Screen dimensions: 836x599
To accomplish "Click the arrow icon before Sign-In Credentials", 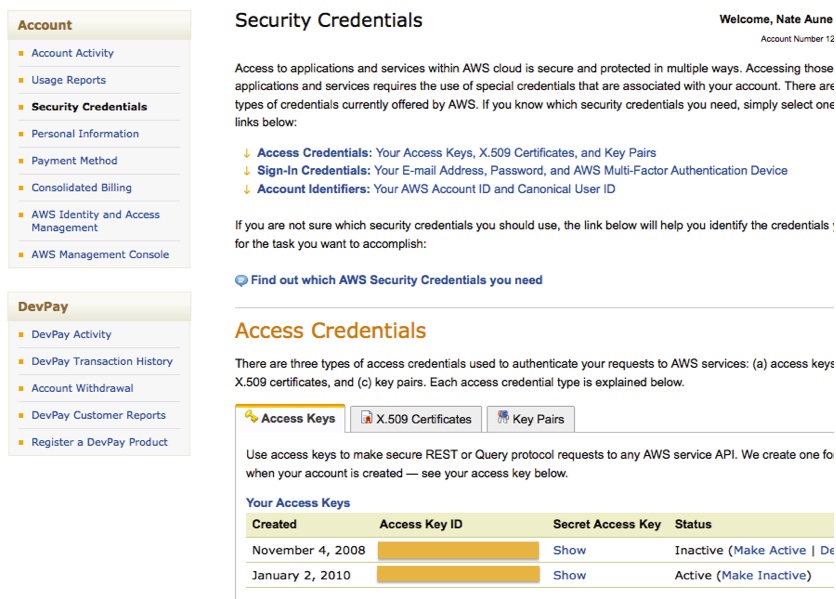I will coord(246,171).
